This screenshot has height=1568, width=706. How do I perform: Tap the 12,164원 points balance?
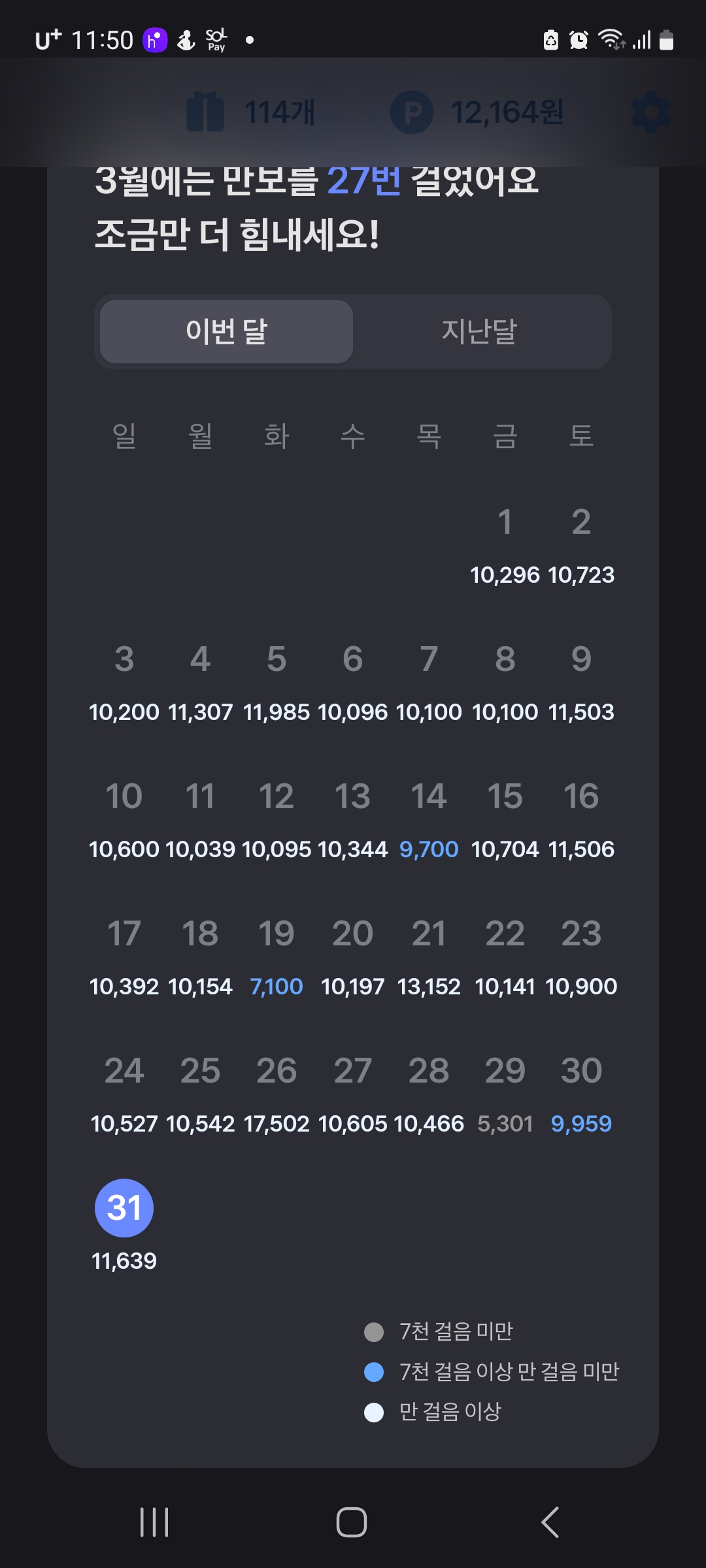coord(507,112)
